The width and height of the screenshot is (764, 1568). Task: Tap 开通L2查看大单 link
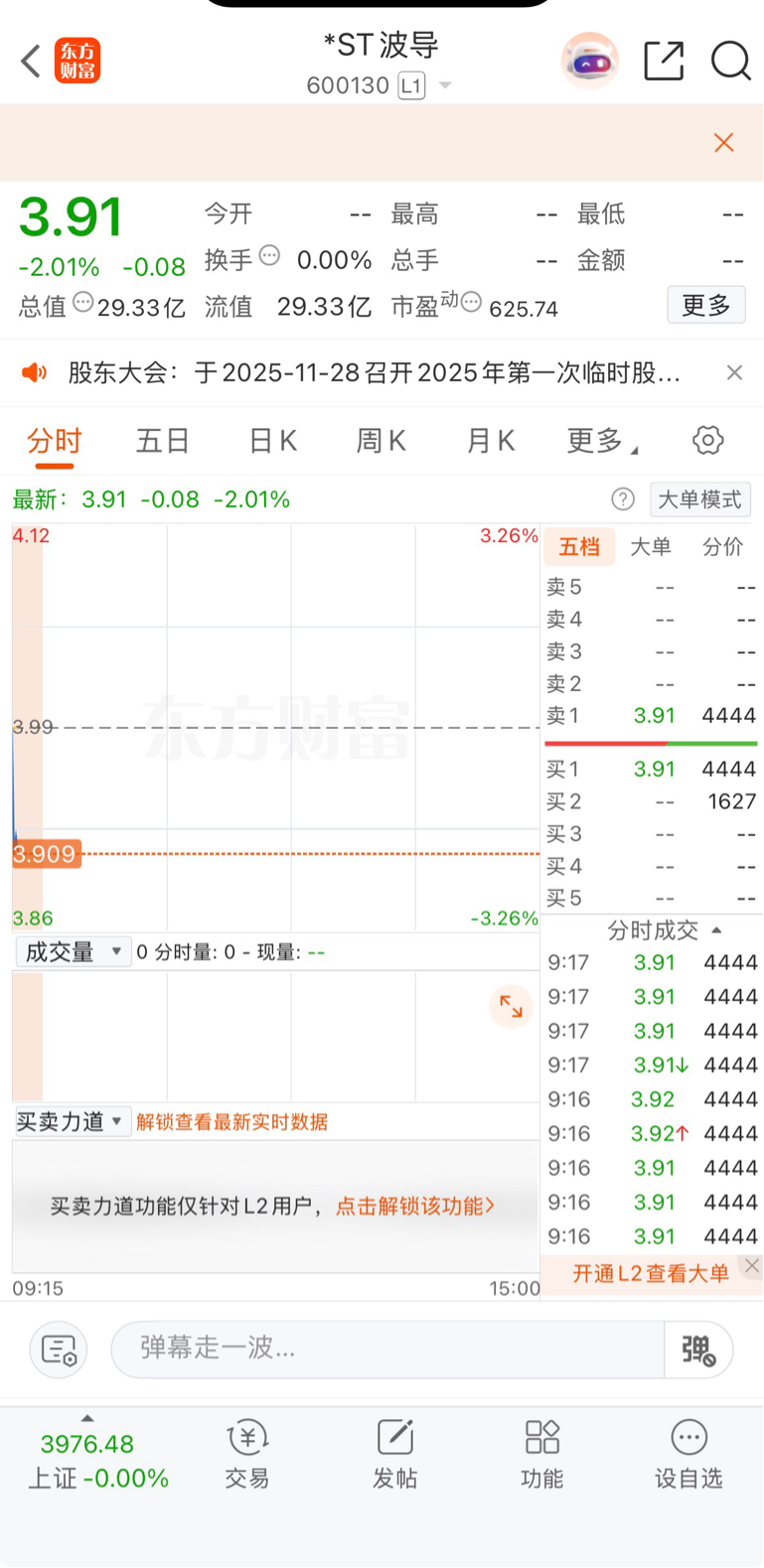(x=651, y=1273)
